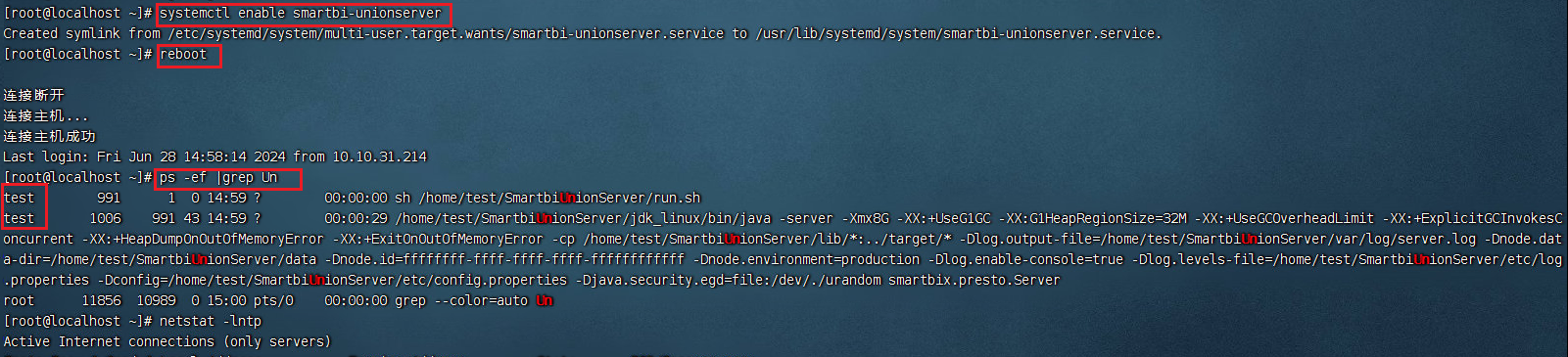This screenshot has height=357, width=1568.
Task: Click the root user entry in process list
Action: point(19,301)
